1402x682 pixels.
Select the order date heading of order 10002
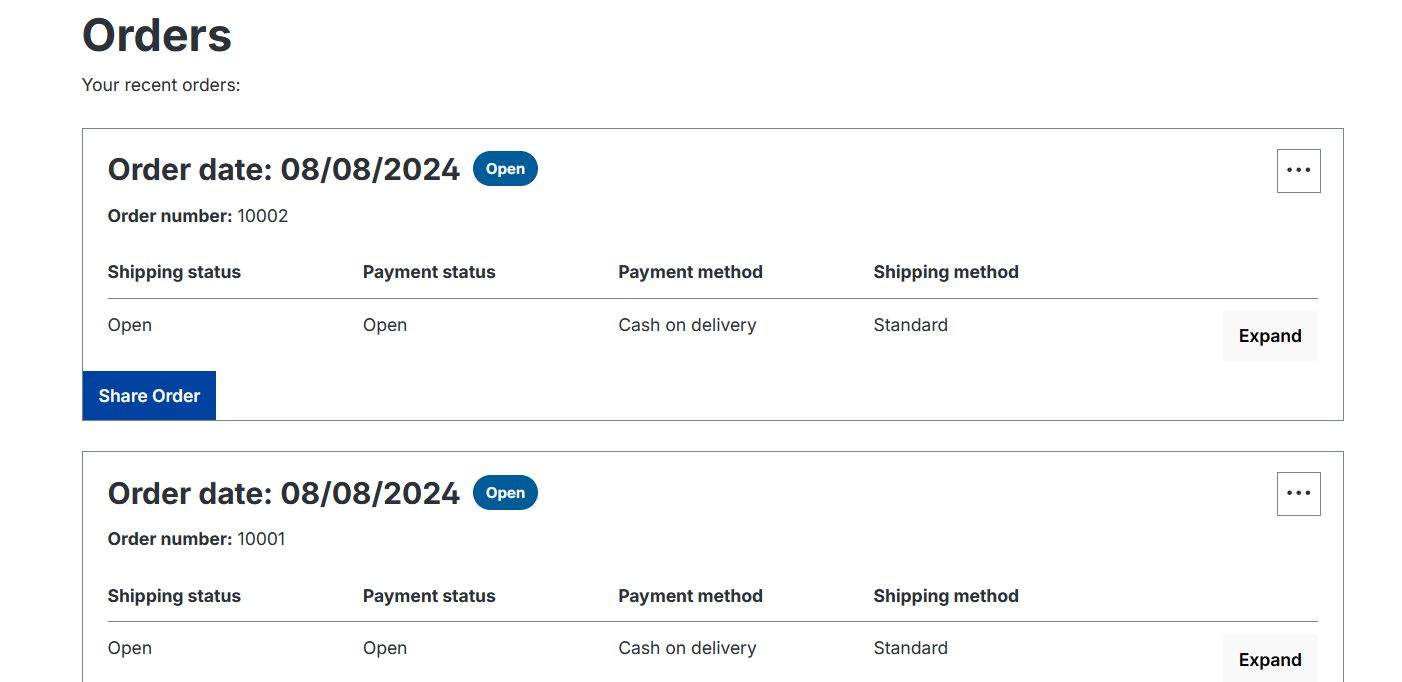click(283, 170)
